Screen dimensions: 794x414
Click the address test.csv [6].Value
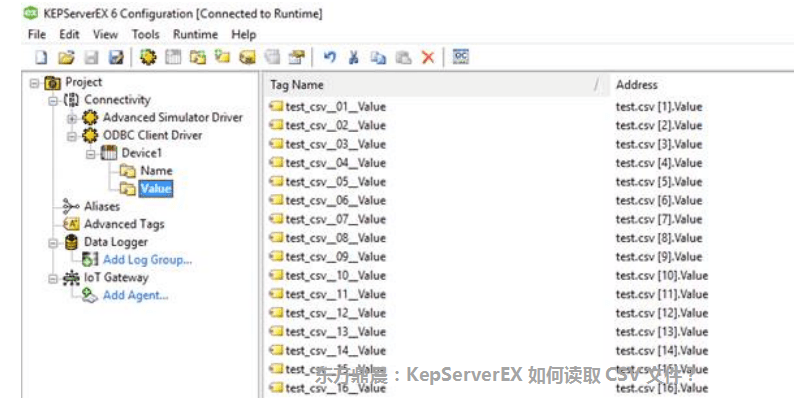coord(659,200)
